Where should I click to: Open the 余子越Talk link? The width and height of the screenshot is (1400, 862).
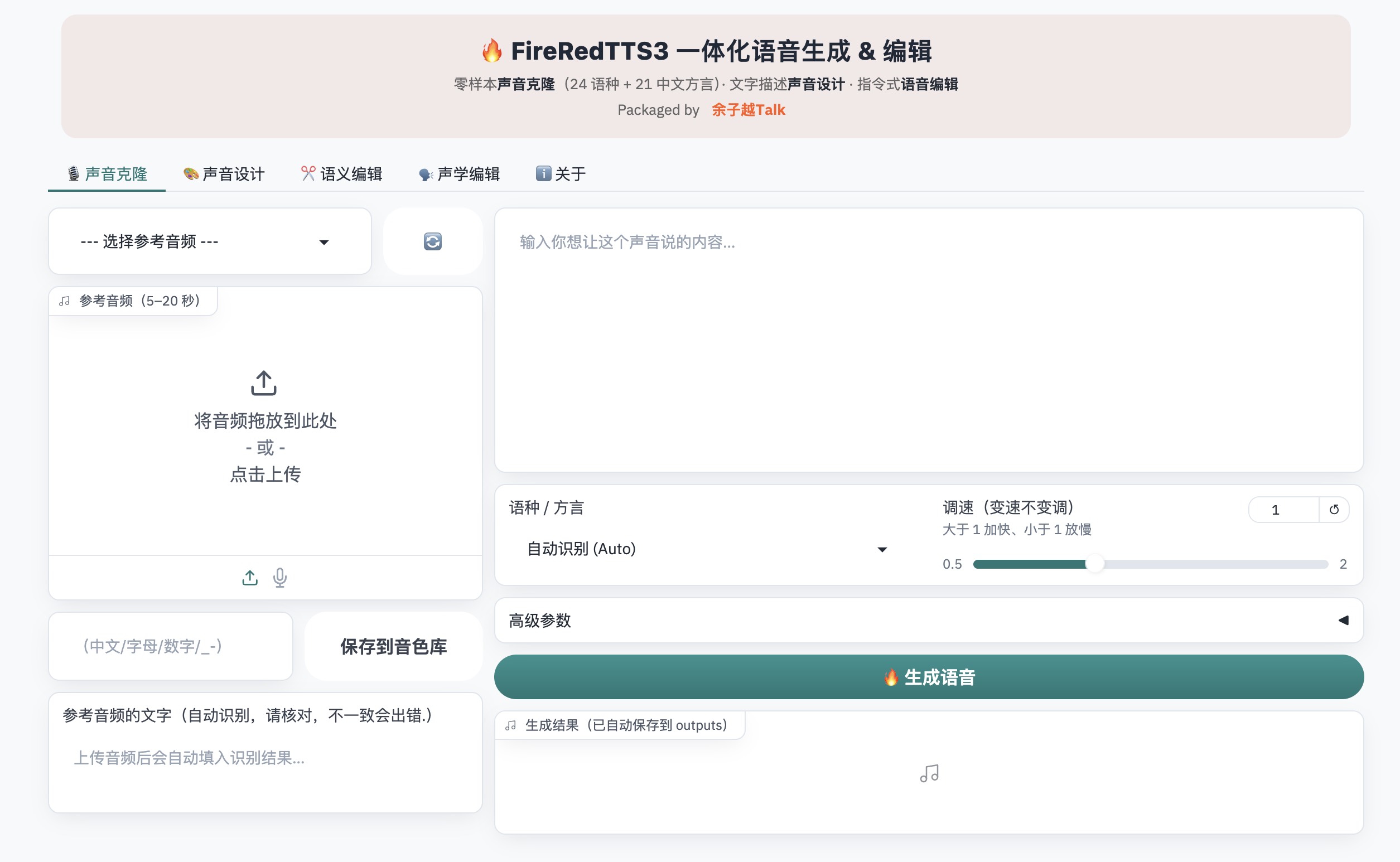(748, 110)
